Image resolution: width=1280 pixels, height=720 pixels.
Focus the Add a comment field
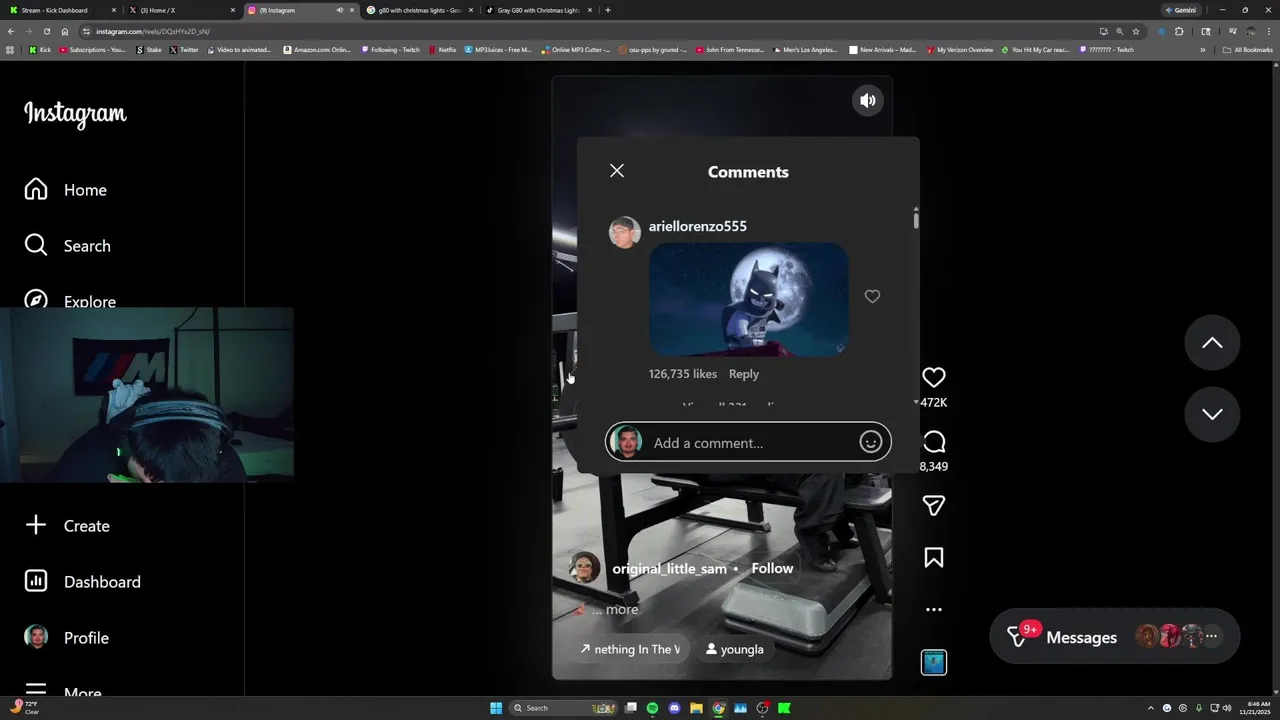click(x=748, y=442)
